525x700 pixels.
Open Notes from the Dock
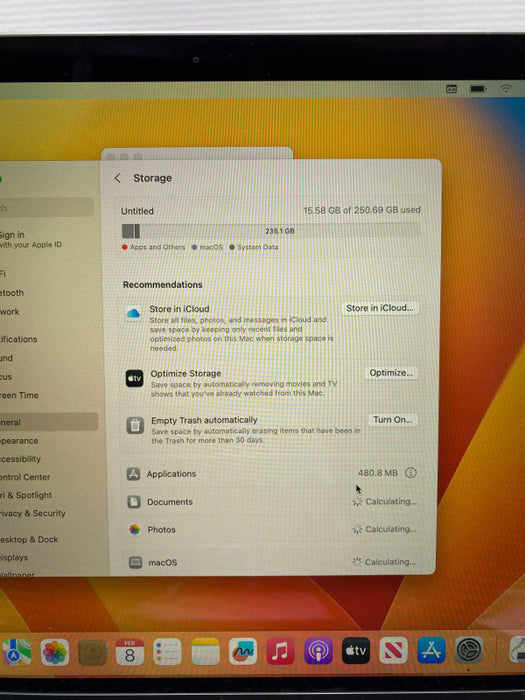tap(205, 651)
